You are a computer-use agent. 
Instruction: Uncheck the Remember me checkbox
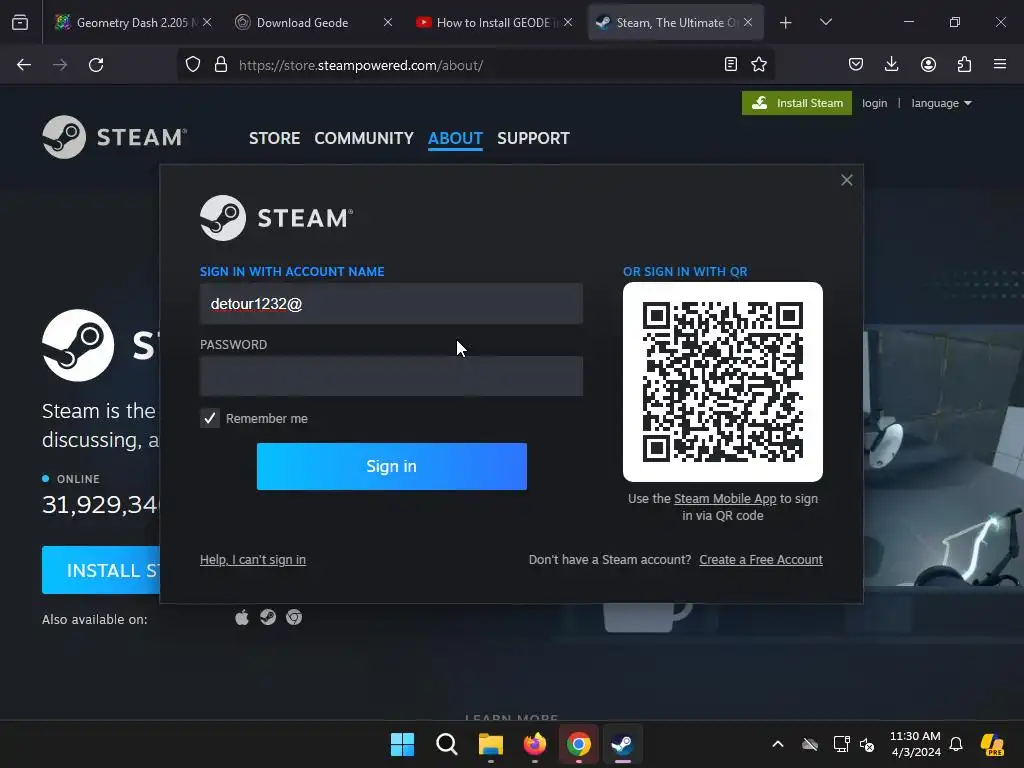210,418
